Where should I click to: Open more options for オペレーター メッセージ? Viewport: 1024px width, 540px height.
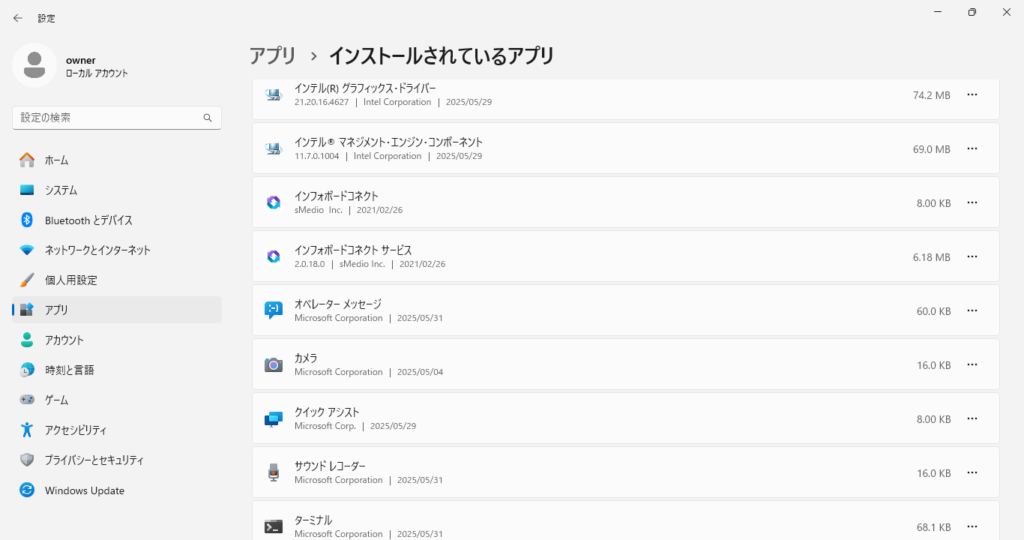pyautogui.click(x=972, y=311)
